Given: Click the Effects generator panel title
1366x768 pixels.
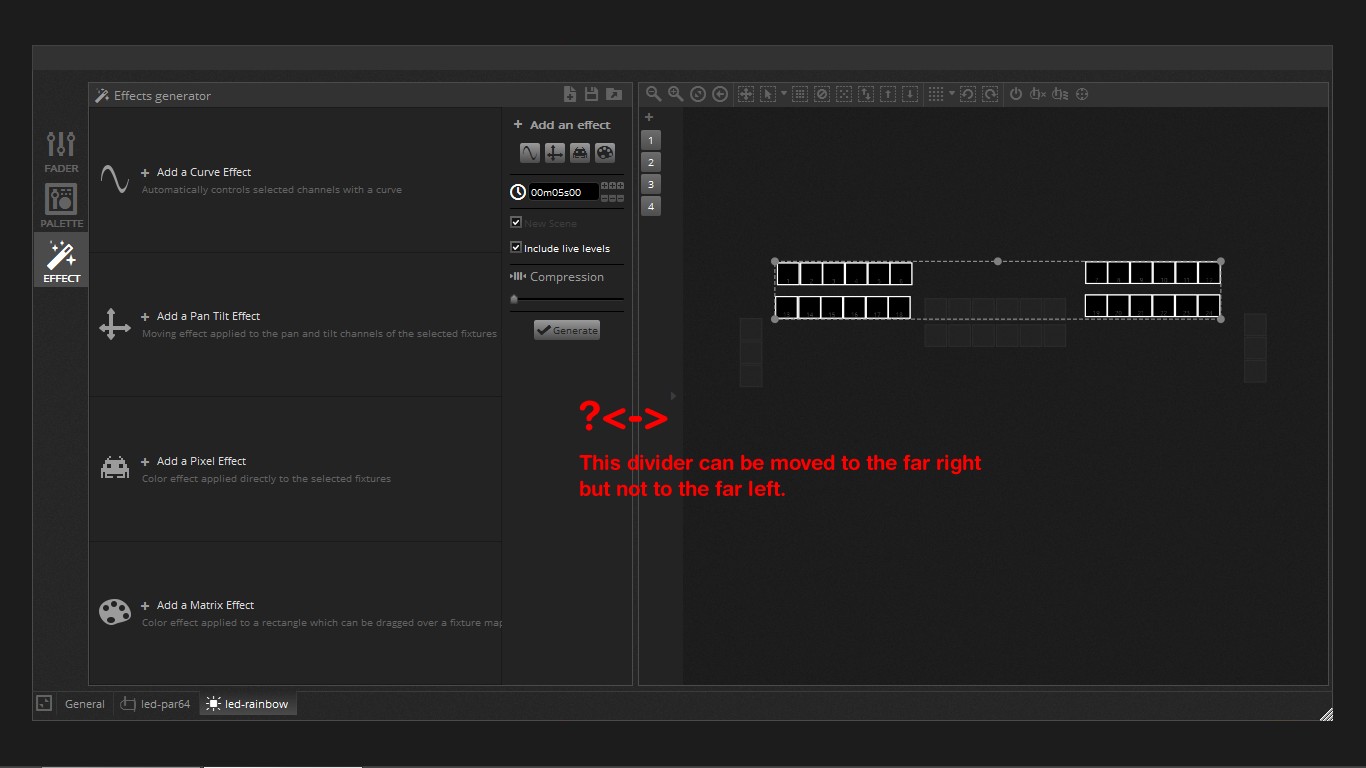Looking at the screenshot, I should coord(162,96).
